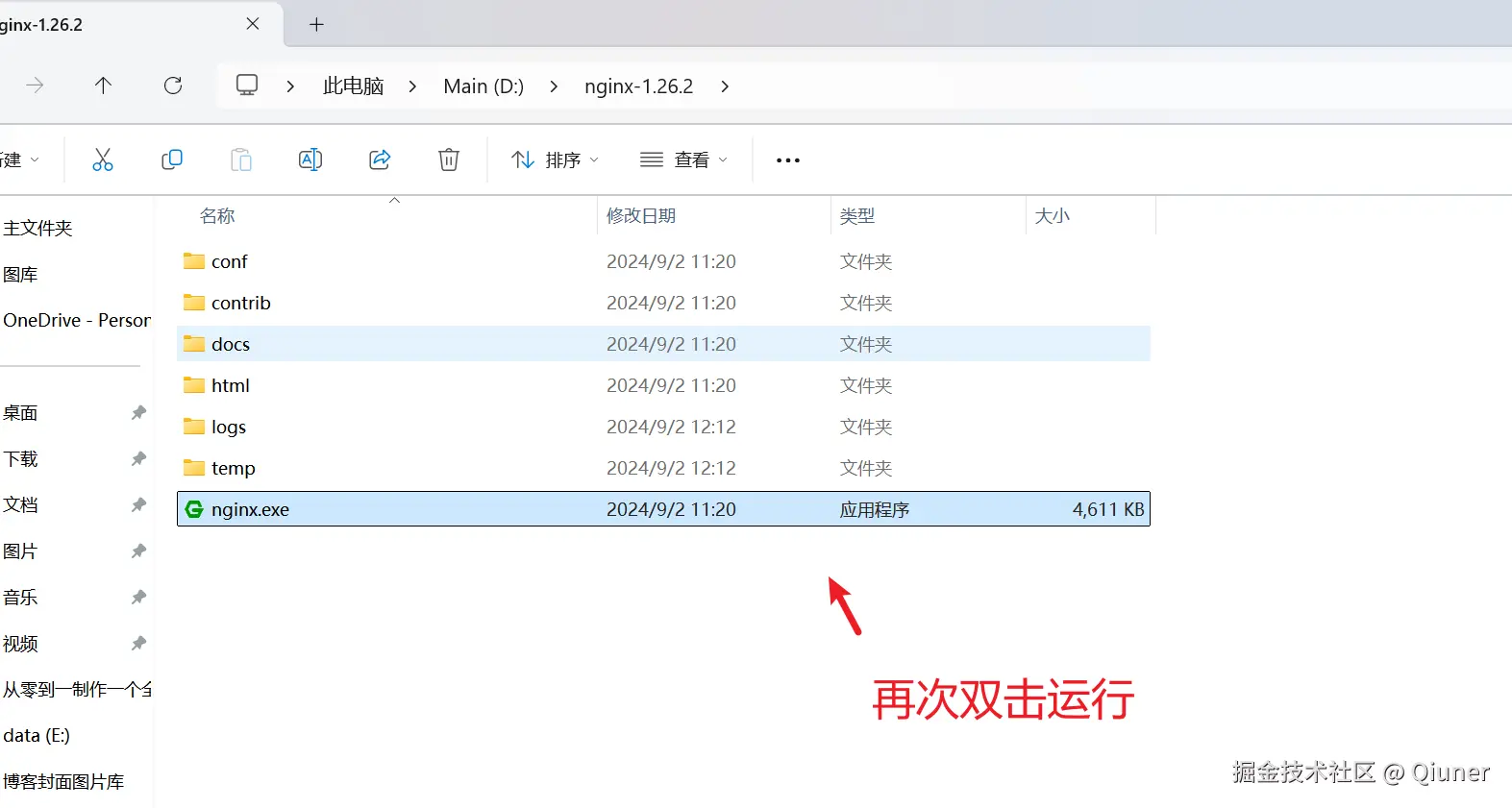Select the docs folder name

(231, 344)
